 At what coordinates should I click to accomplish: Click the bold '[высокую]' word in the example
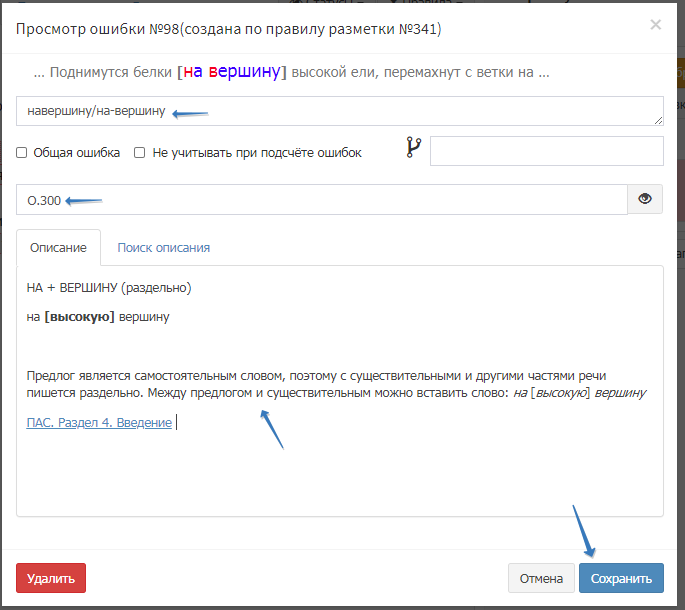79,317
